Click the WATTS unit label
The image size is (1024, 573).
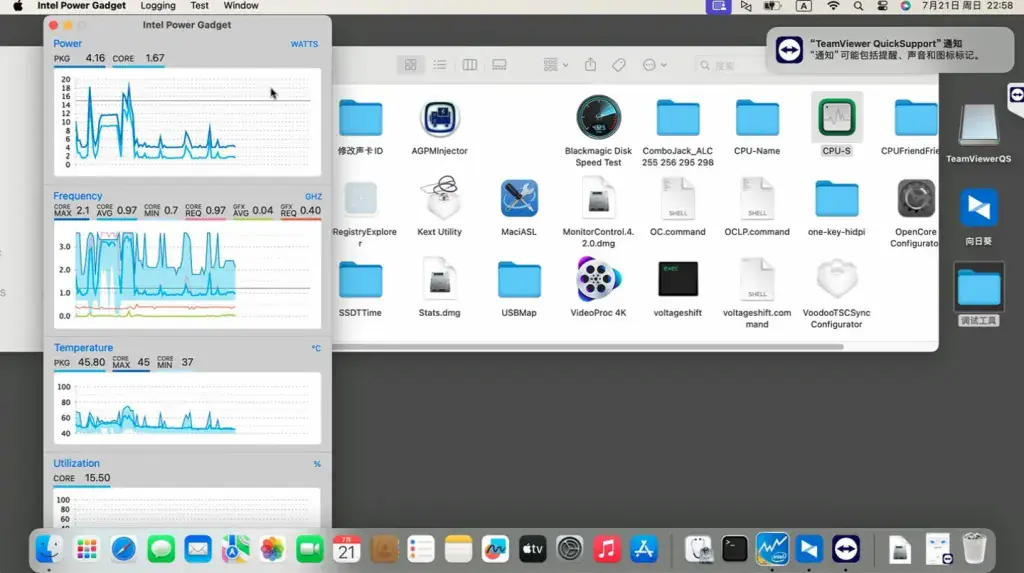coord(304,44)
